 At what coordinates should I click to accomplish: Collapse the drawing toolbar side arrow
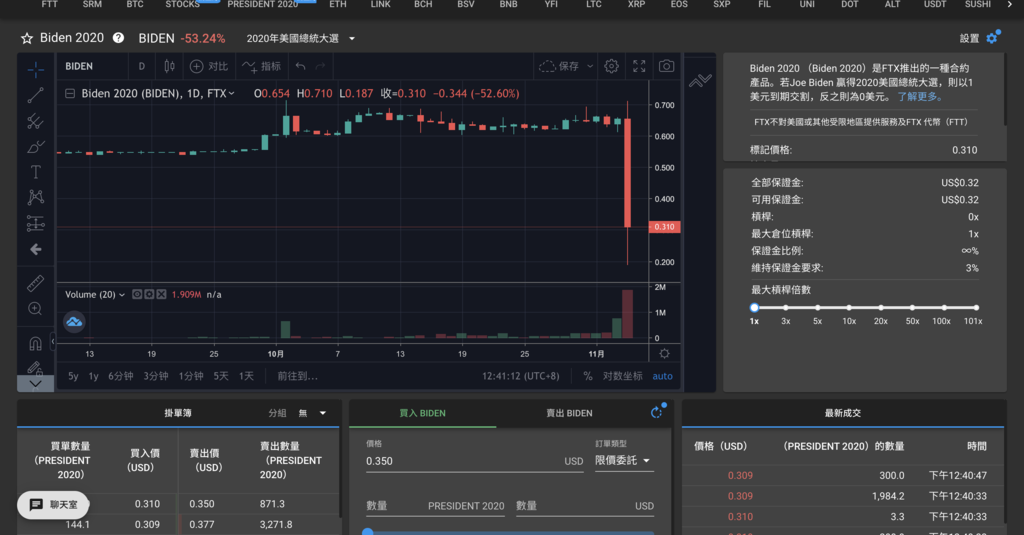(53, 341)
